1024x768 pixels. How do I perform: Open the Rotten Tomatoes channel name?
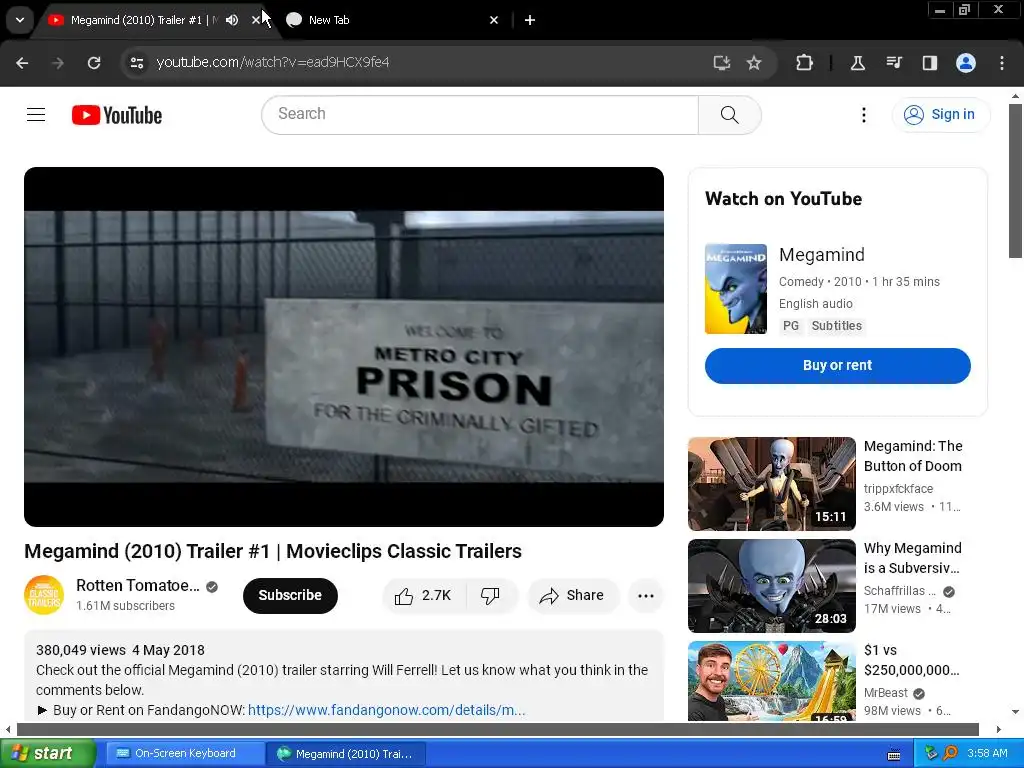point(138,585)
